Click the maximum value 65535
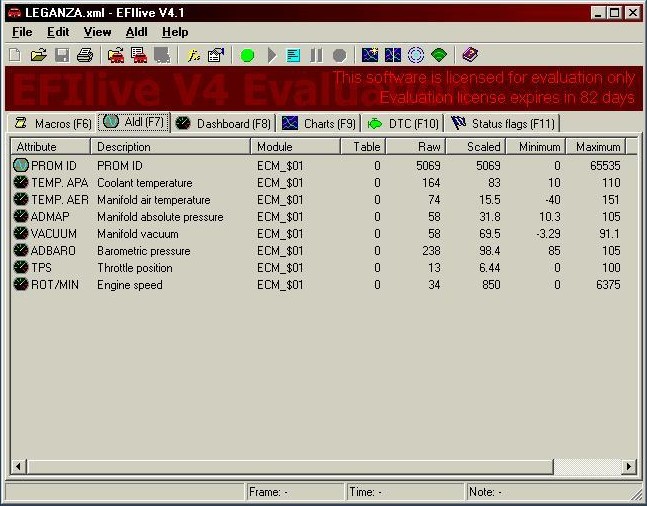Viewport: 647px width, 506px height. pyautogui.click(x=605, y=166)
